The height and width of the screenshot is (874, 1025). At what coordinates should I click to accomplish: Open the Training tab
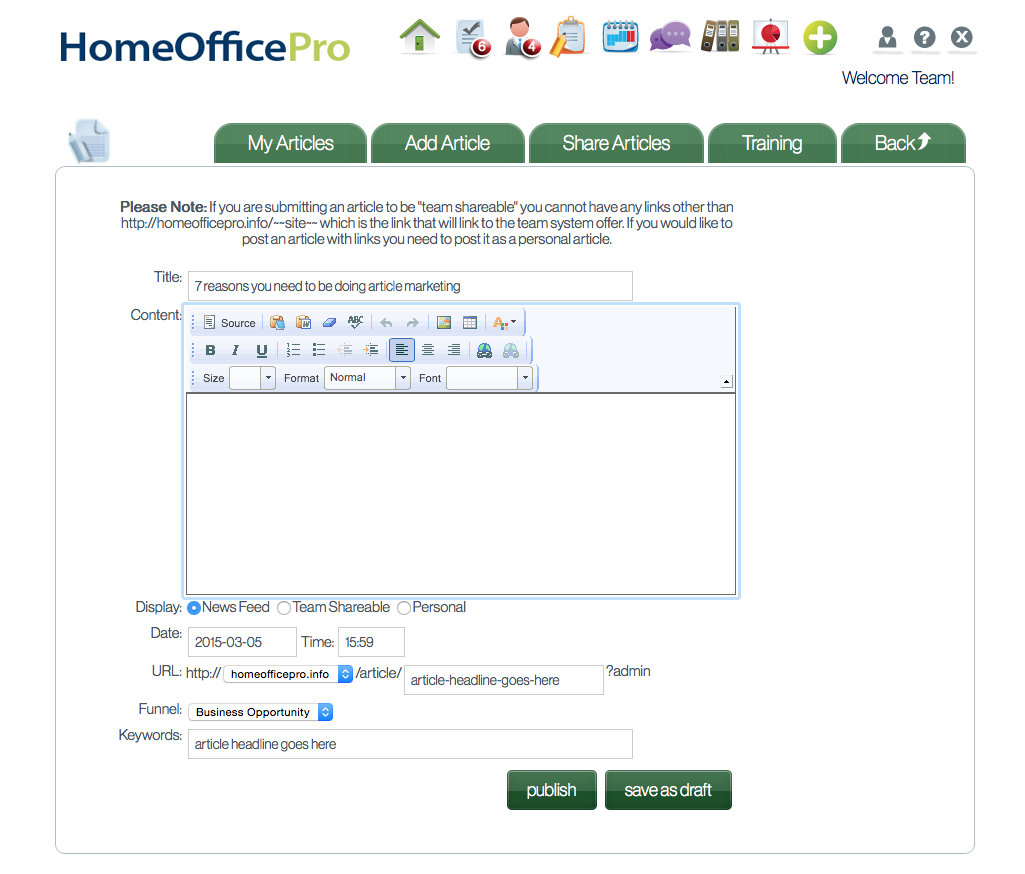coord(772,143)
